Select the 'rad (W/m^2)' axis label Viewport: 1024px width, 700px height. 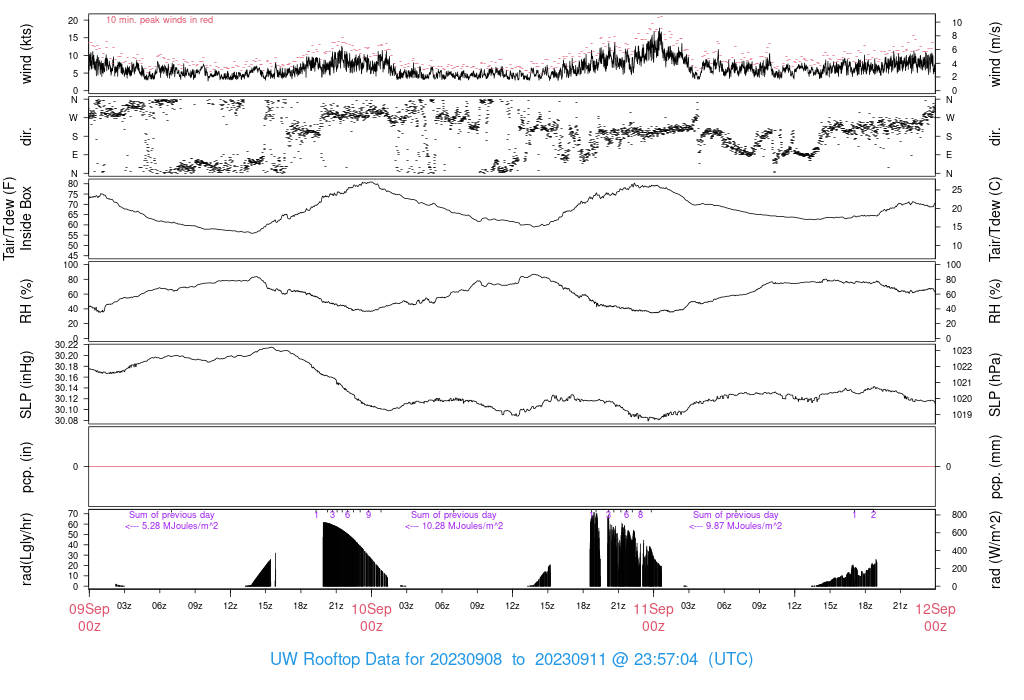click(995, 550)
